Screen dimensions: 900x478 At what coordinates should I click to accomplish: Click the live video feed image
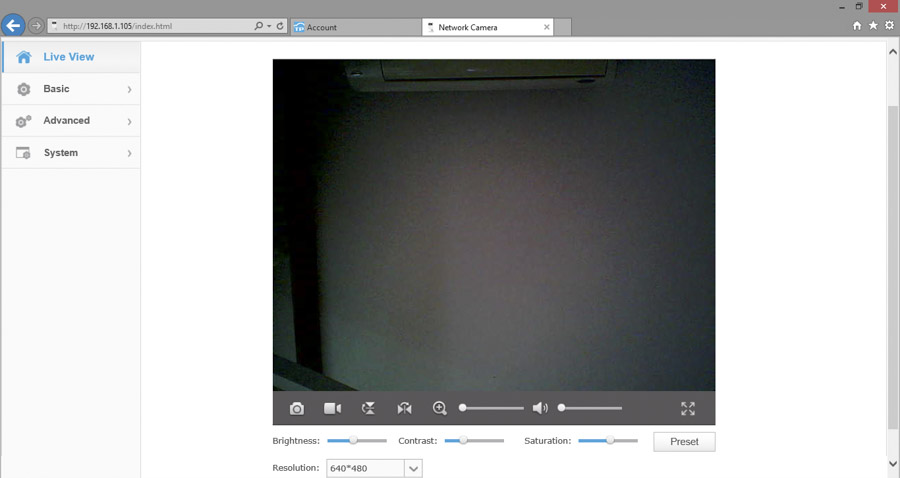click(494, 225)
